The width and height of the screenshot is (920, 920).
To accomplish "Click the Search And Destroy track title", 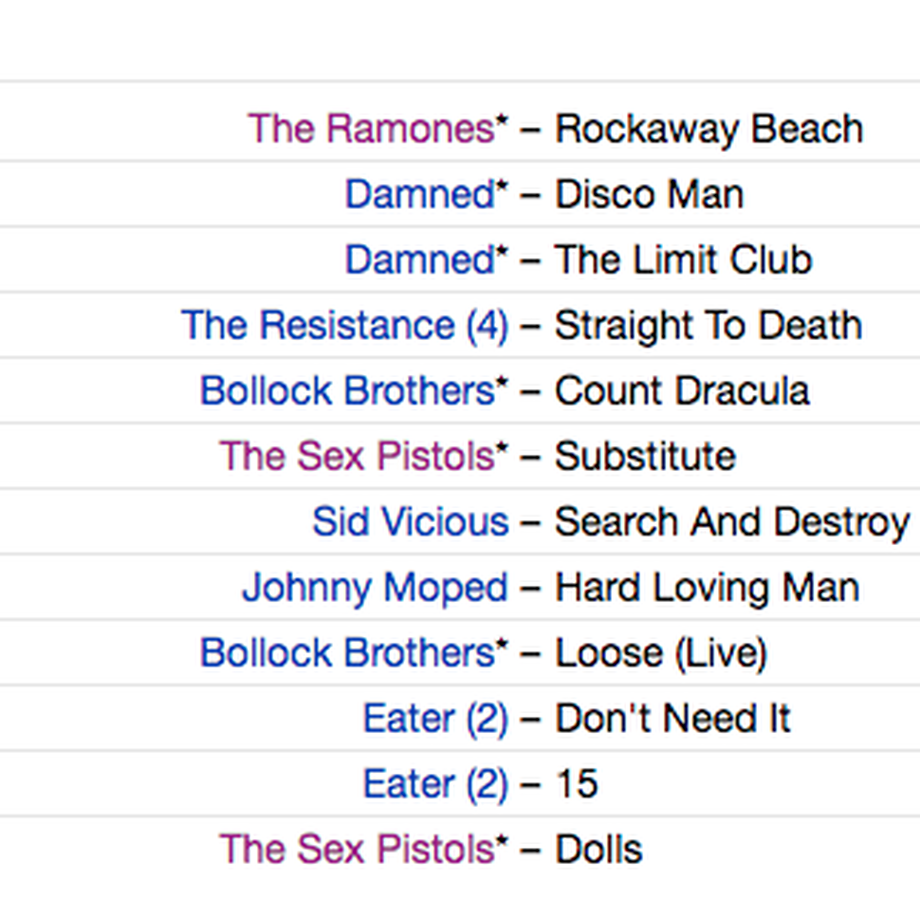I will pos(732,522).
